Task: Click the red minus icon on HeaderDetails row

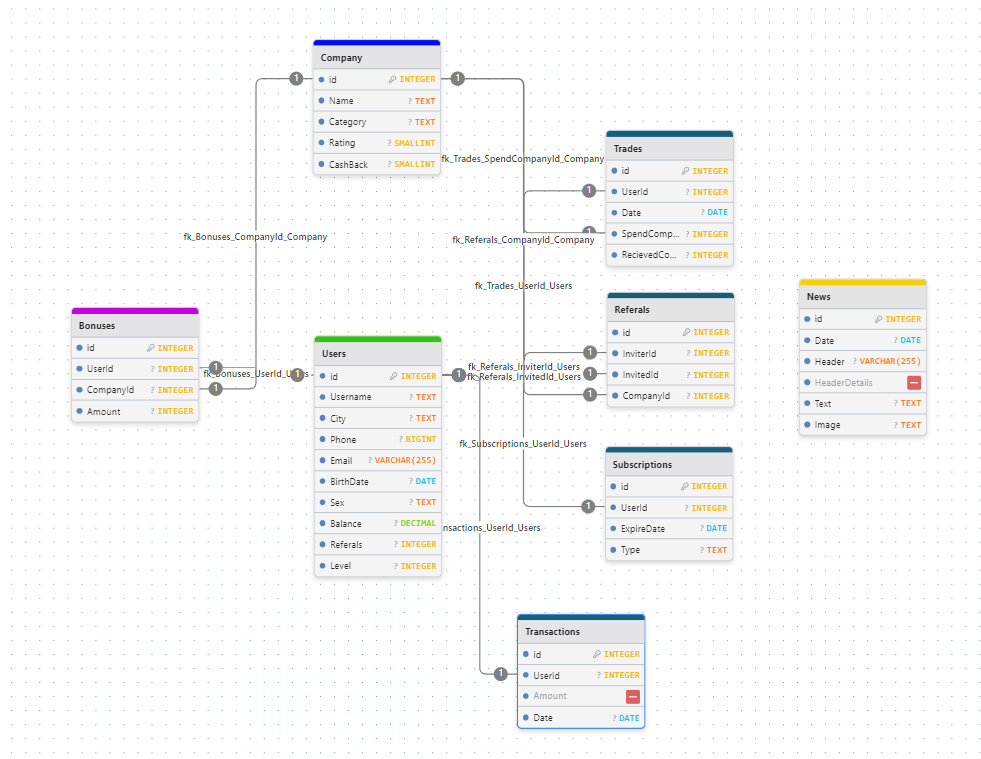Action: pos(914,383)
